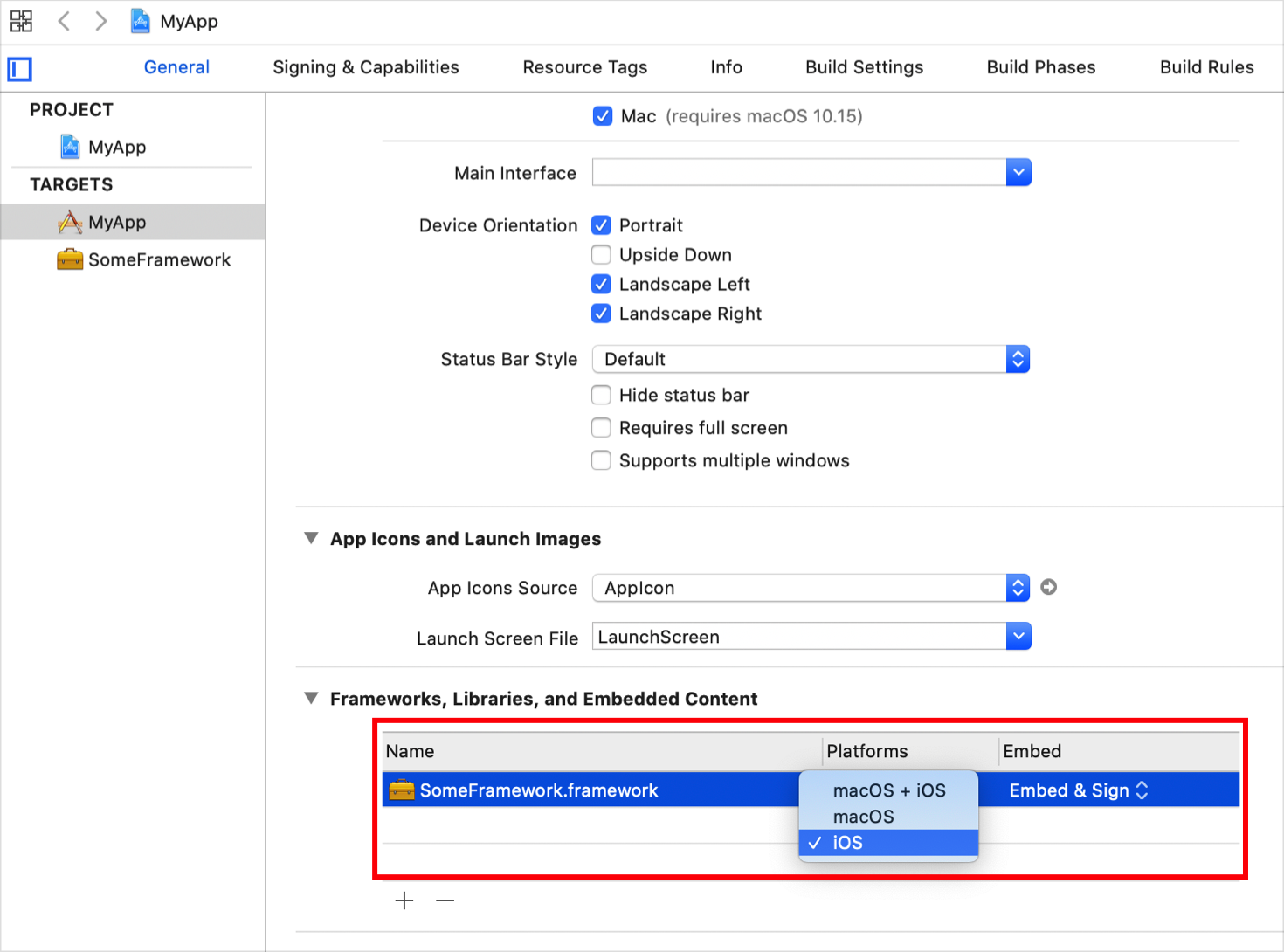
Task: Open the Info tab
Action: pyautogui.click(x=727, y=67)
